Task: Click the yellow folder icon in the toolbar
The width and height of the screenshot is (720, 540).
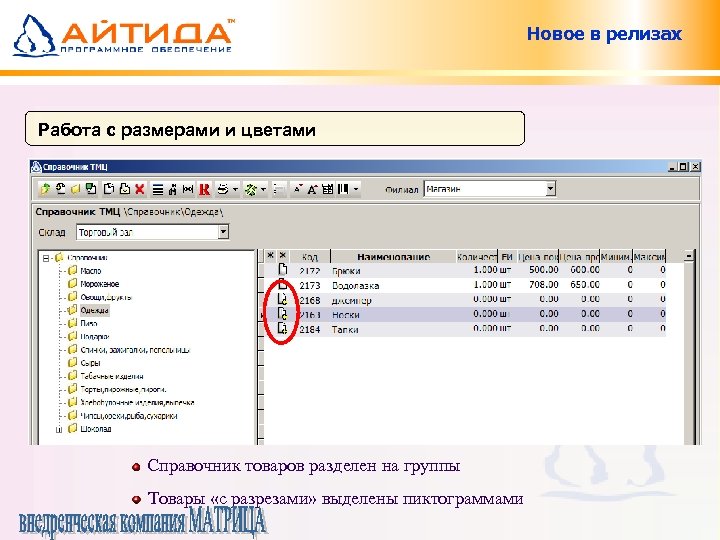Action: pos(75,189)
